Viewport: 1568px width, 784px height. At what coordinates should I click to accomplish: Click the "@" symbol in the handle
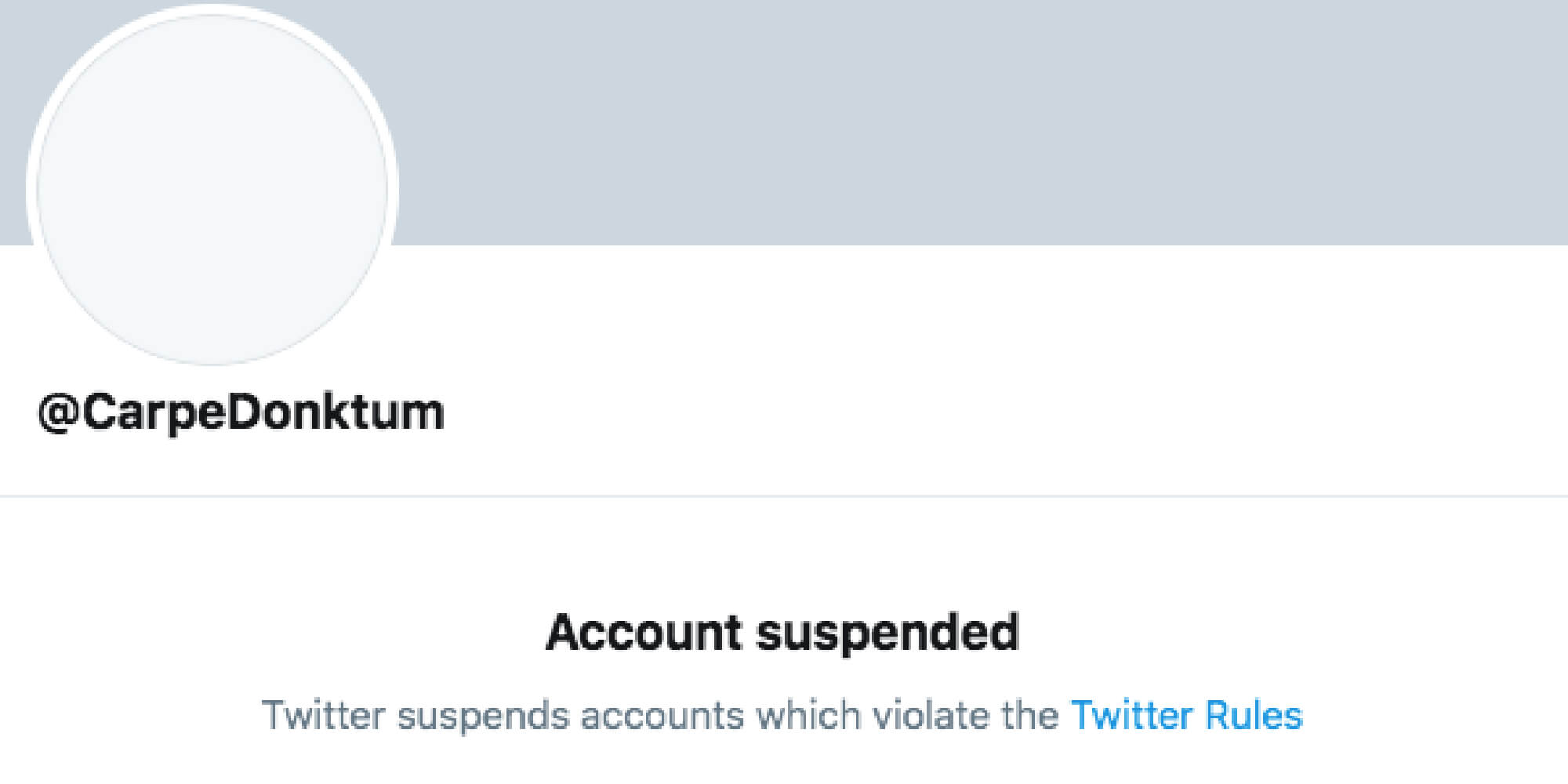[x=58, y=412]
